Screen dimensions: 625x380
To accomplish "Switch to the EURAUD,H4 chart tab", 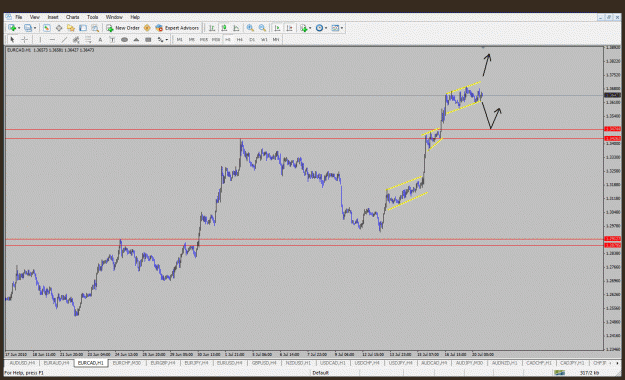I will [x=56, y=363].
